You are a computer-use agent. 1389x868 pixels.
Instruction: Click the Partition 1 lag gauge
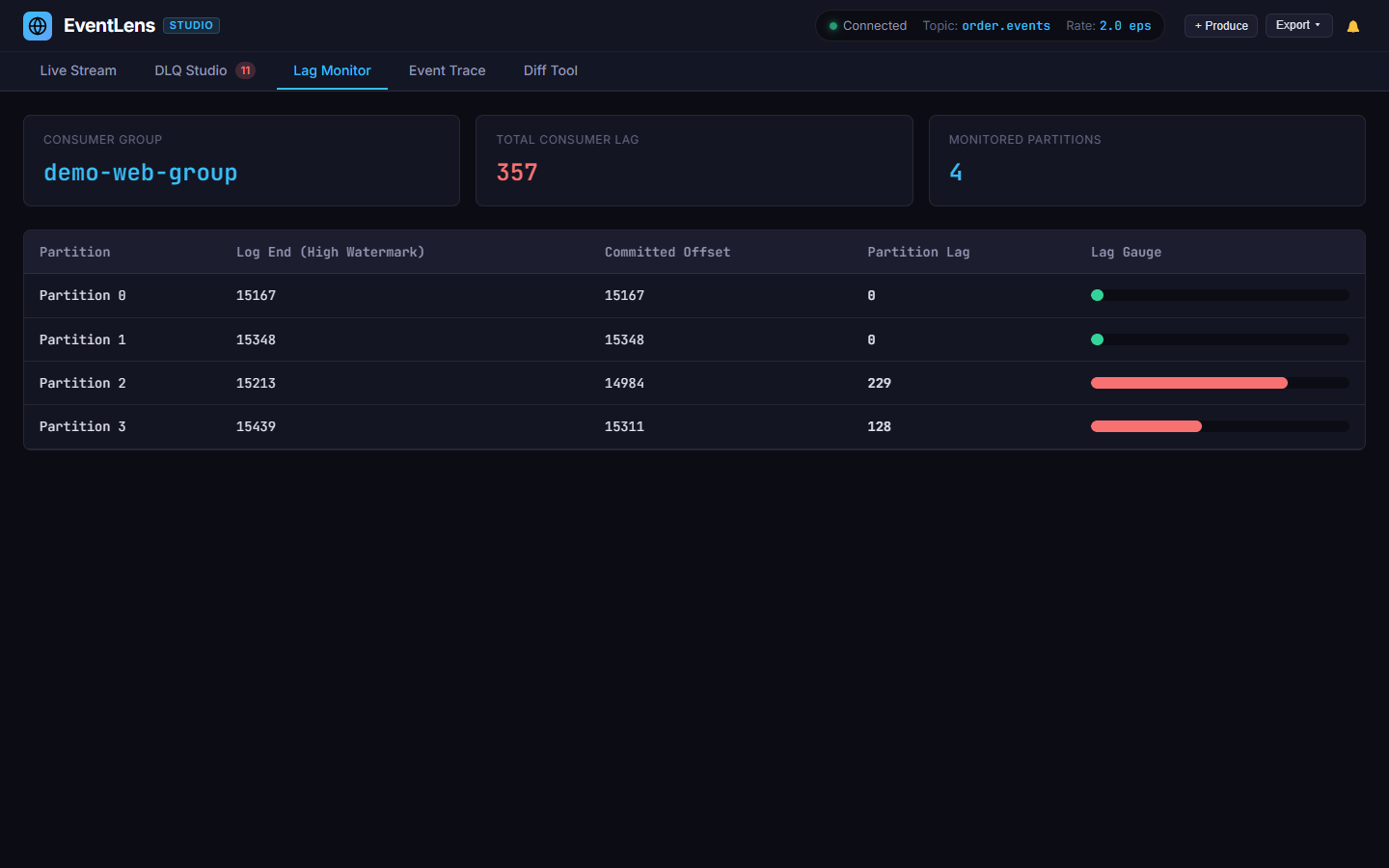(x=1220, y=339)
